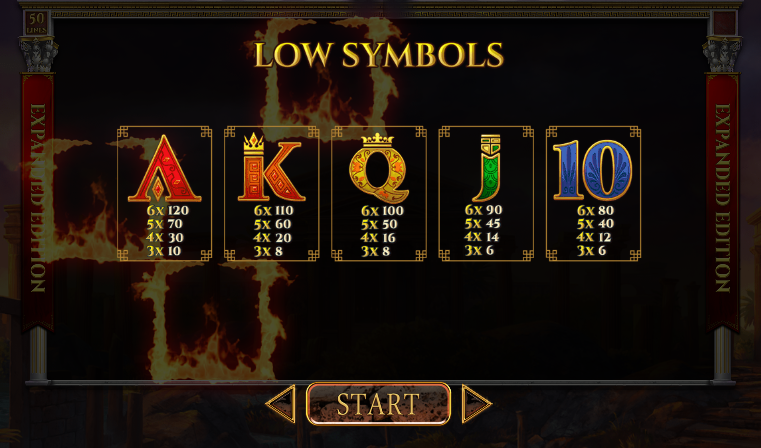
Task: Click the A symbol 3x 10 payout
Action: point(164,251)
